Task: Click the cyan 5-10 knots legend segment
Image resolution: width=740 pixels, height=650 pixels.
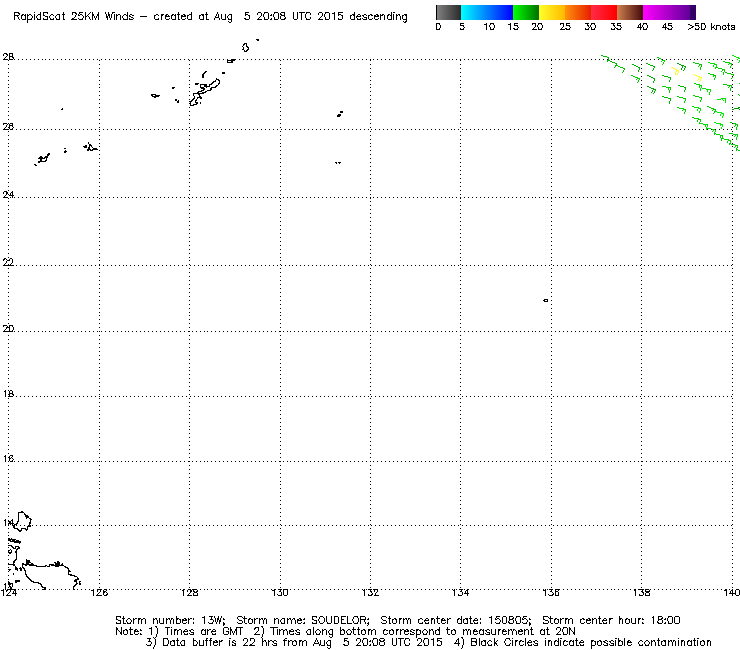Action: (x=474, y=12)
